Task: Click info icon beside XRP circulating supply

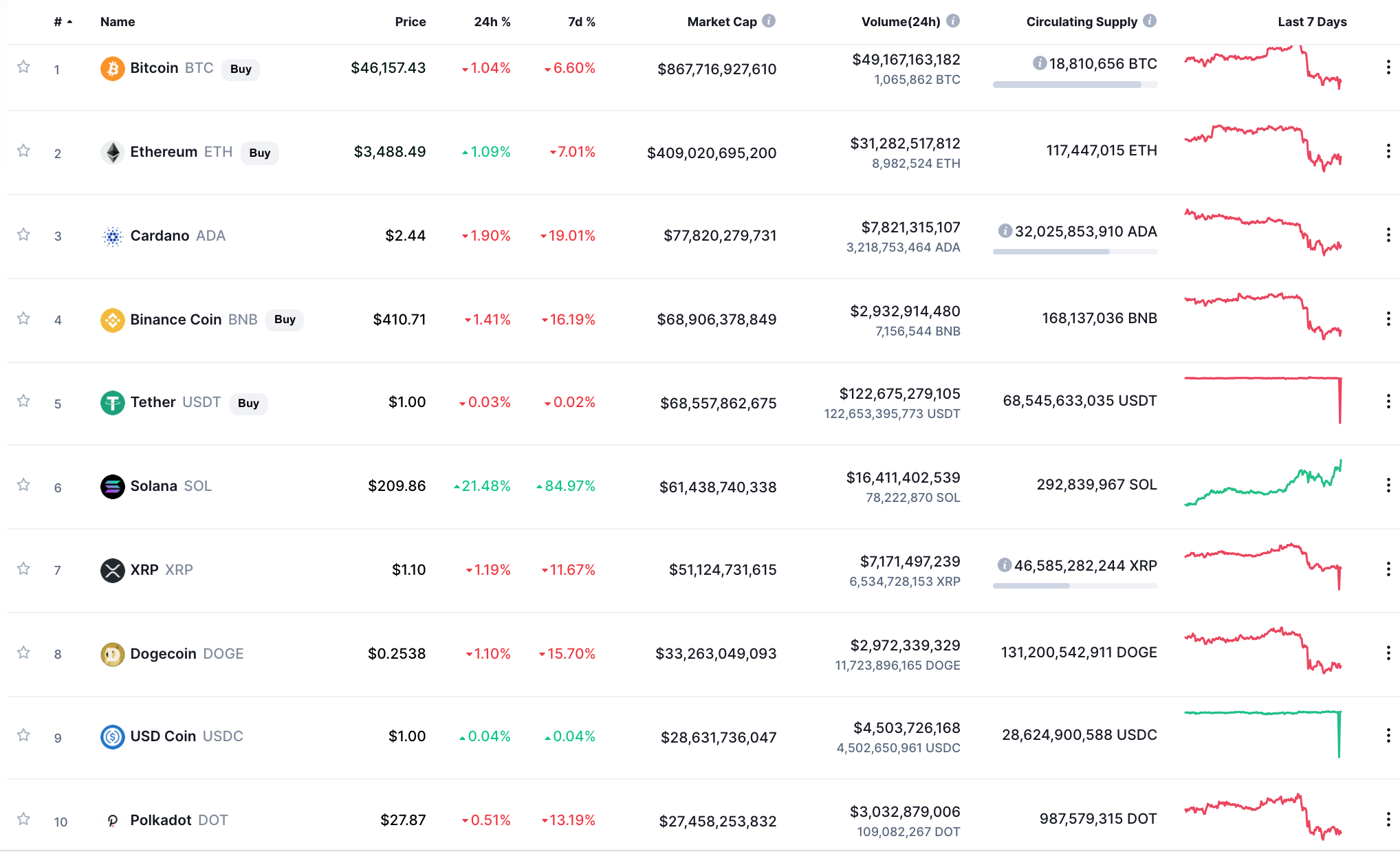Action: (1005, 565)
